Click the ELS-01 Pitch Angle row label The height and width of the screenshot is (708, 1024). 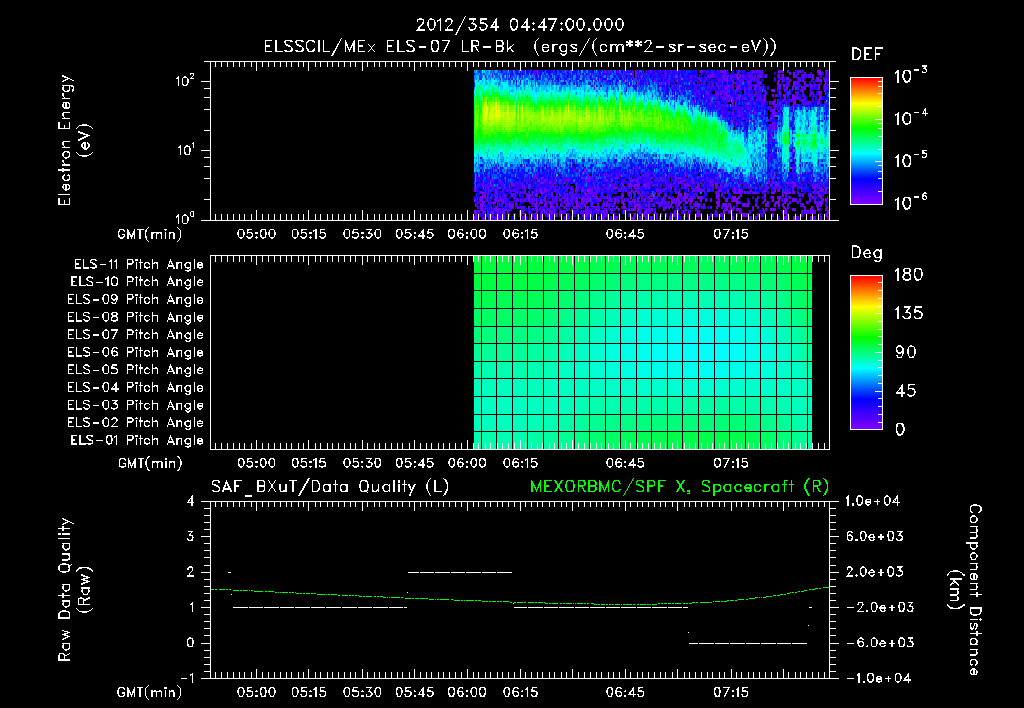coord(137,440)
